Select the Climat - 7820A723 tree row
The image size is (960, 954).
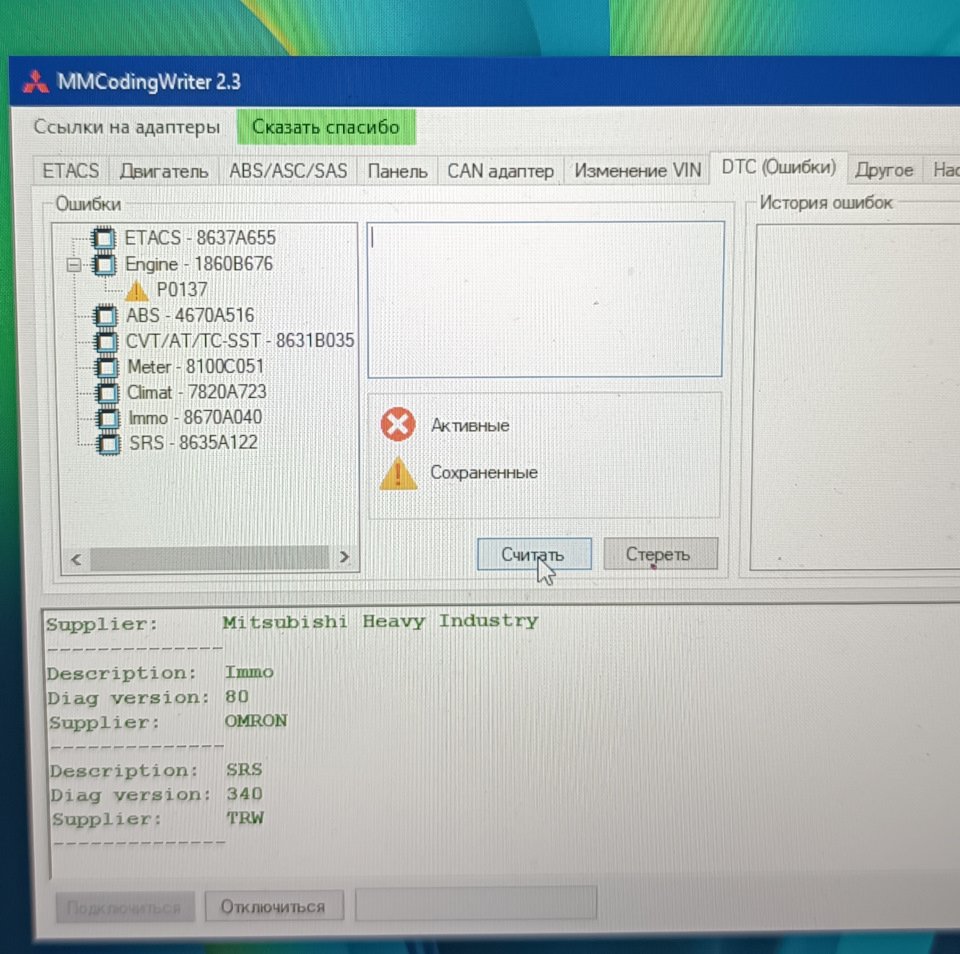[197, 392]
